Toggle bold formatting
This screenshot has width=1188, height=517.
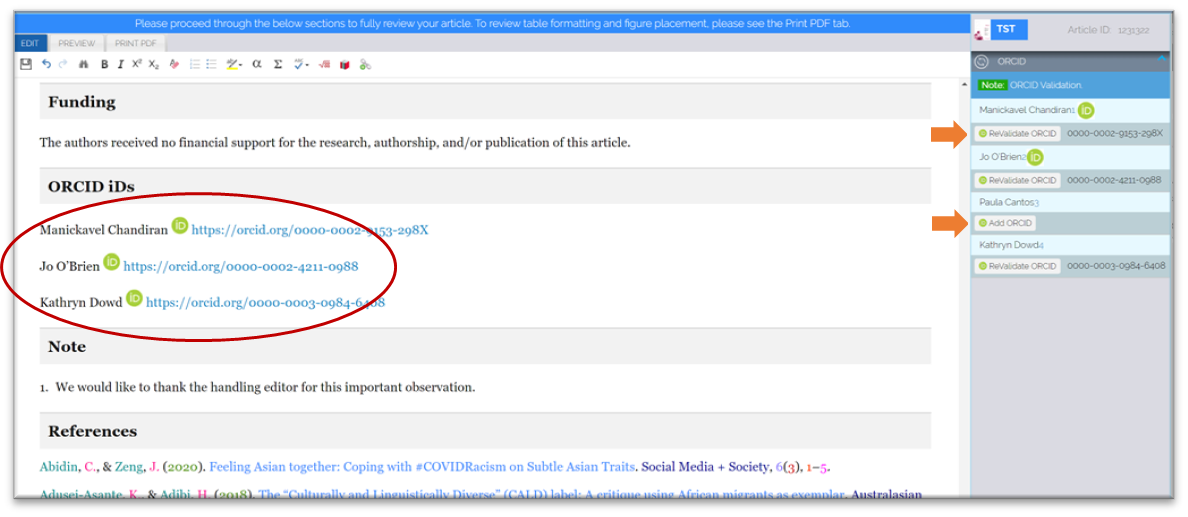click(x=104, y=64)
